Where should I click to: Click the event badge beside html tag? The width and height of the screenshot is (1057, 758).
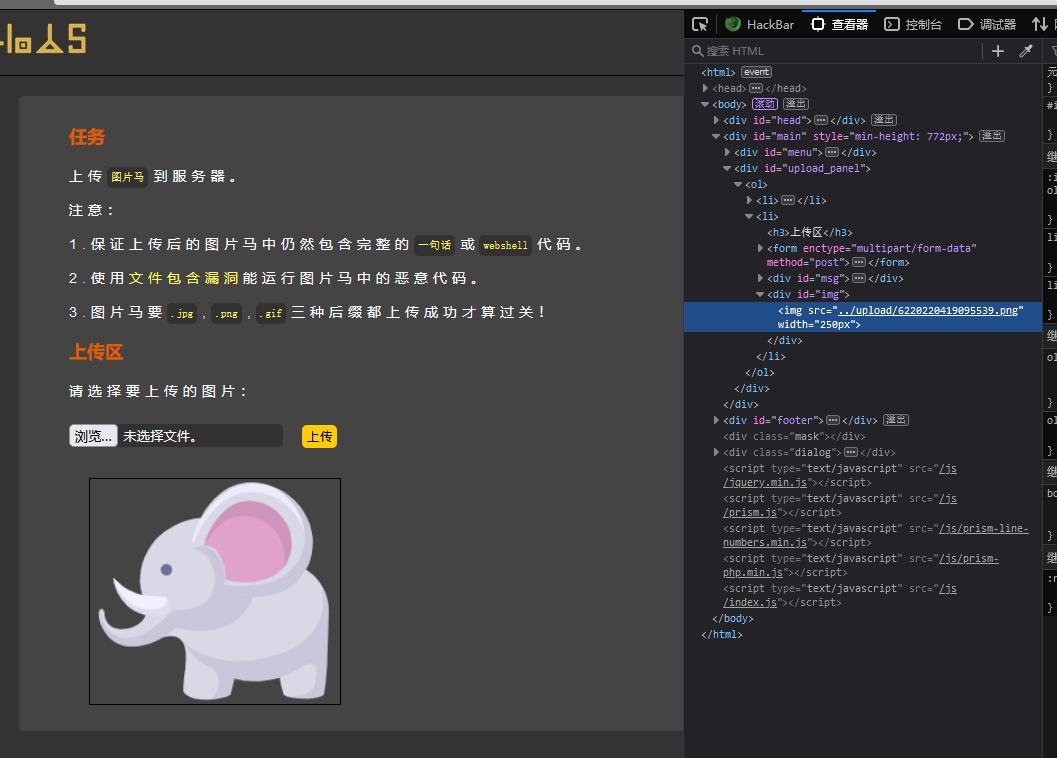pos(756,72)
